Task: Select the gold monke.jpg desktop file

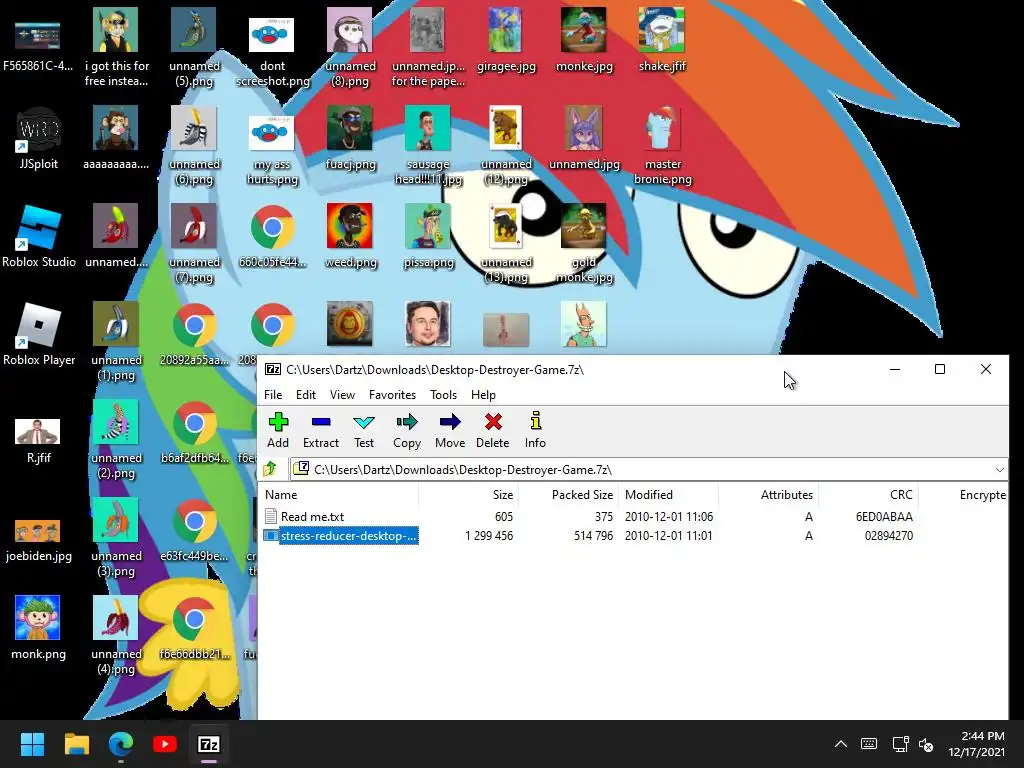Action: point(584,243)
